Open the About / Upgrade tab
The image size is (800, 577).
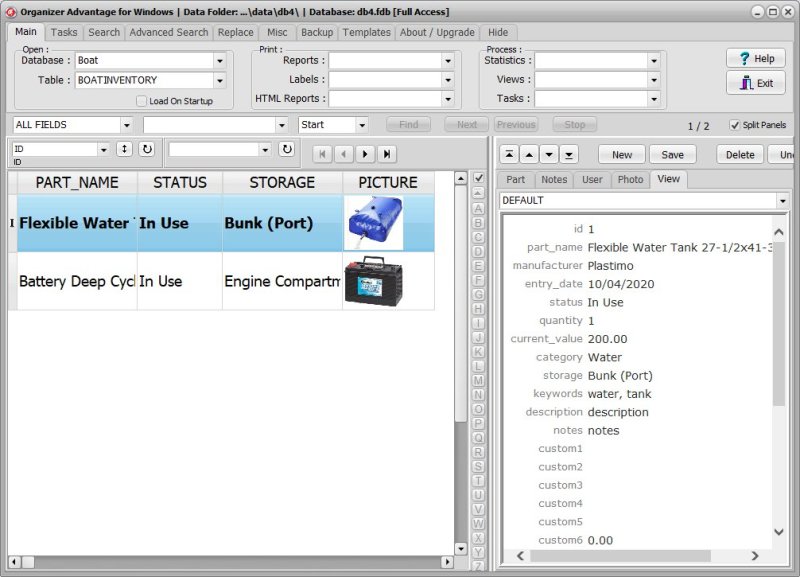click(437, 32)
